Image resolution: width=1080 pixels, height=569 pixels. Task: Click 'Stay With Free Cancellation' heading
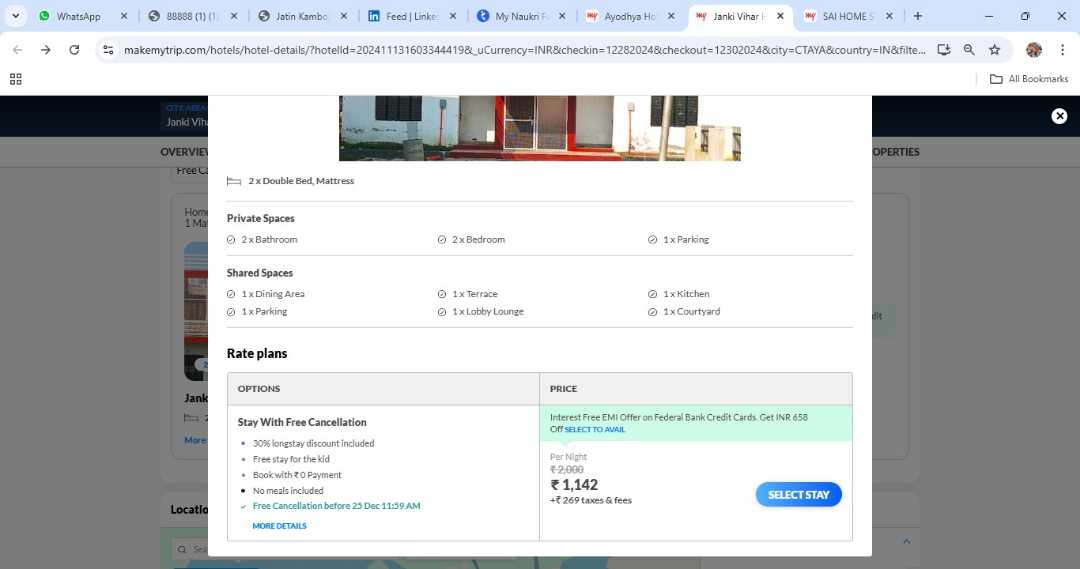tap(302, 422)
